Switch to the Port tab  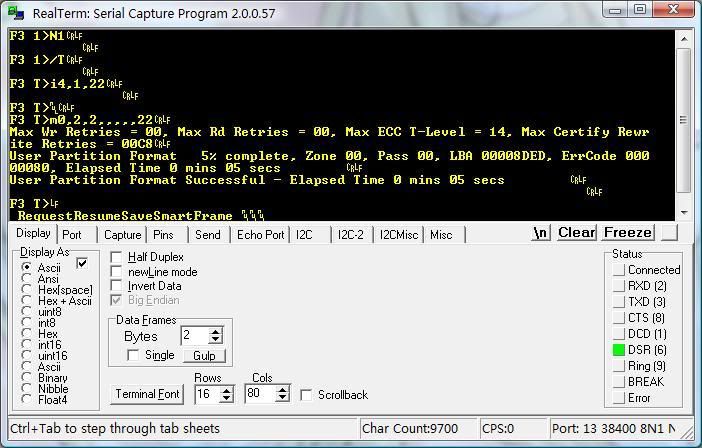coord(72,235)
